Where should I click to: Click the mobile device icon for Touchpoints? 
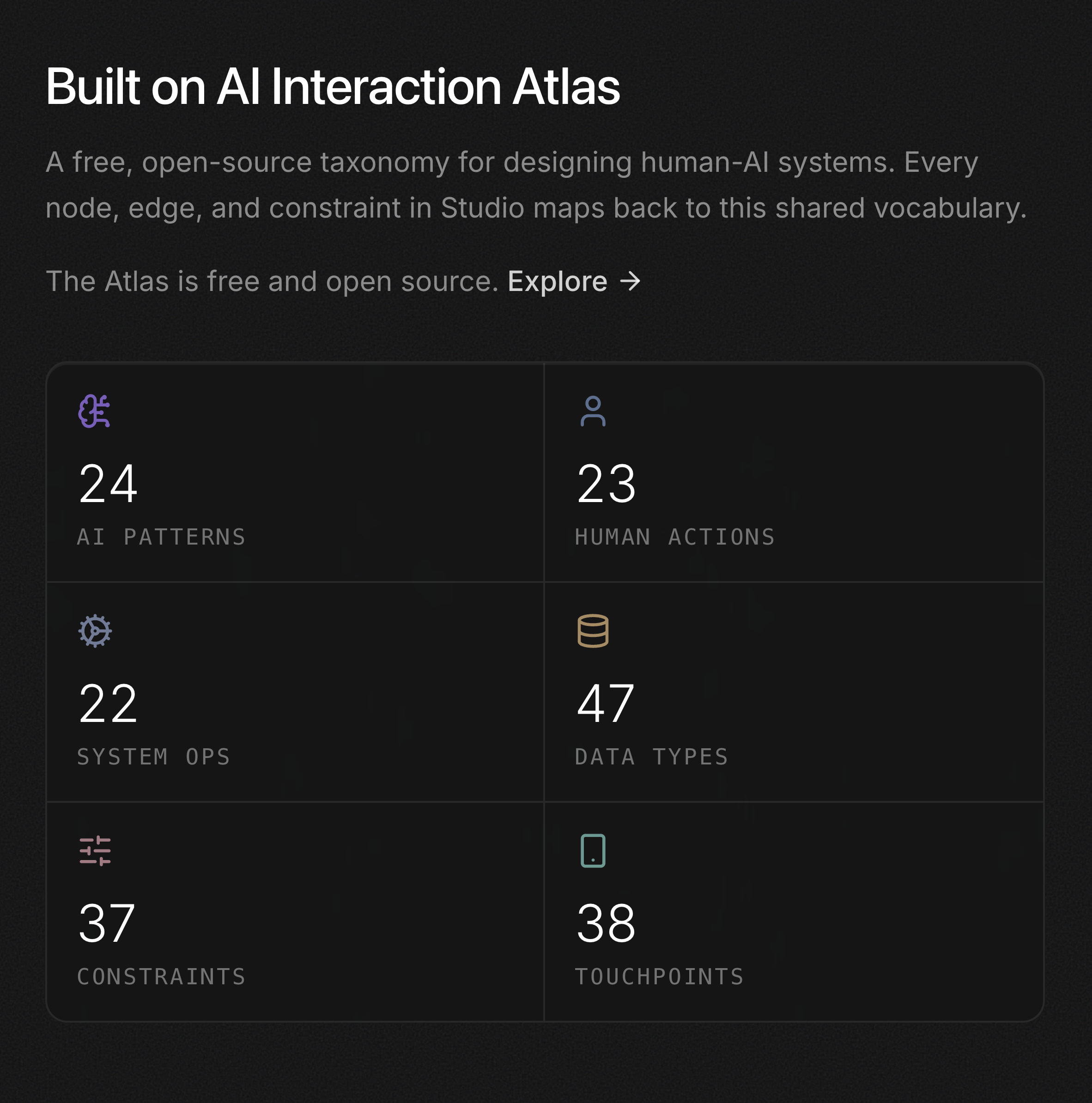(593, 851)
